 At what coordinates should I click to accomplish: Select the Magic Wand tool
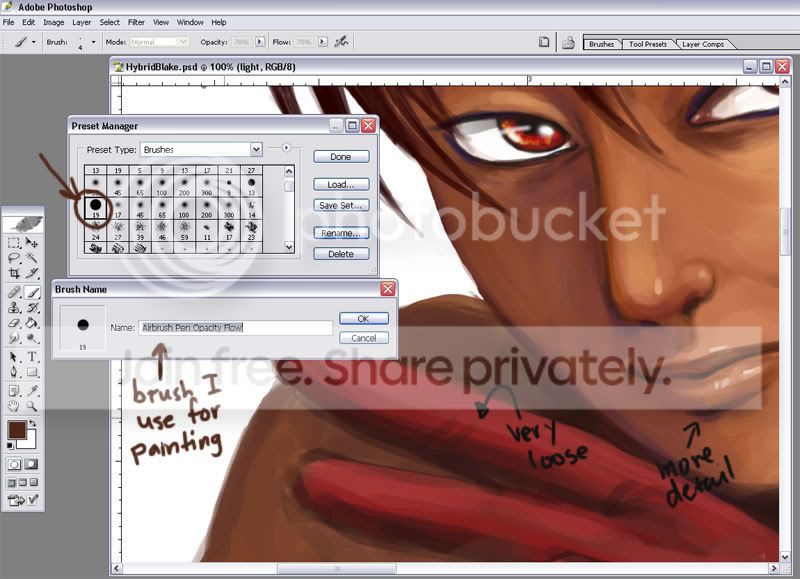click(x=32, y=258)
